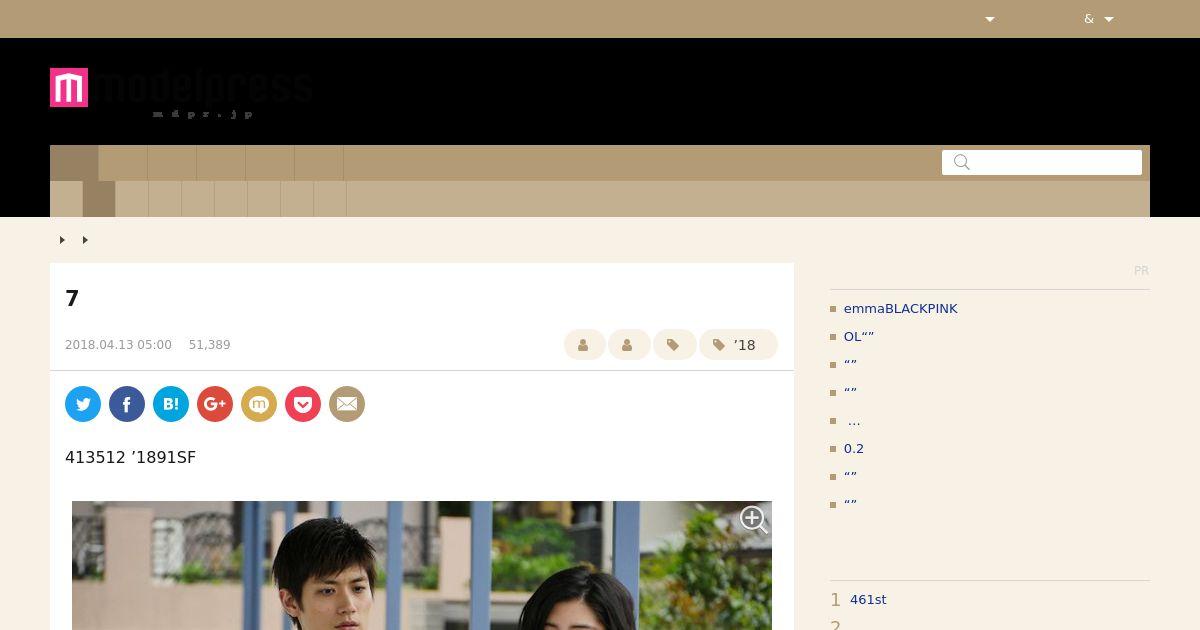Share the article on Google+
The height and width of the screenshot is (630, 1200).
(x=215, y=404)
